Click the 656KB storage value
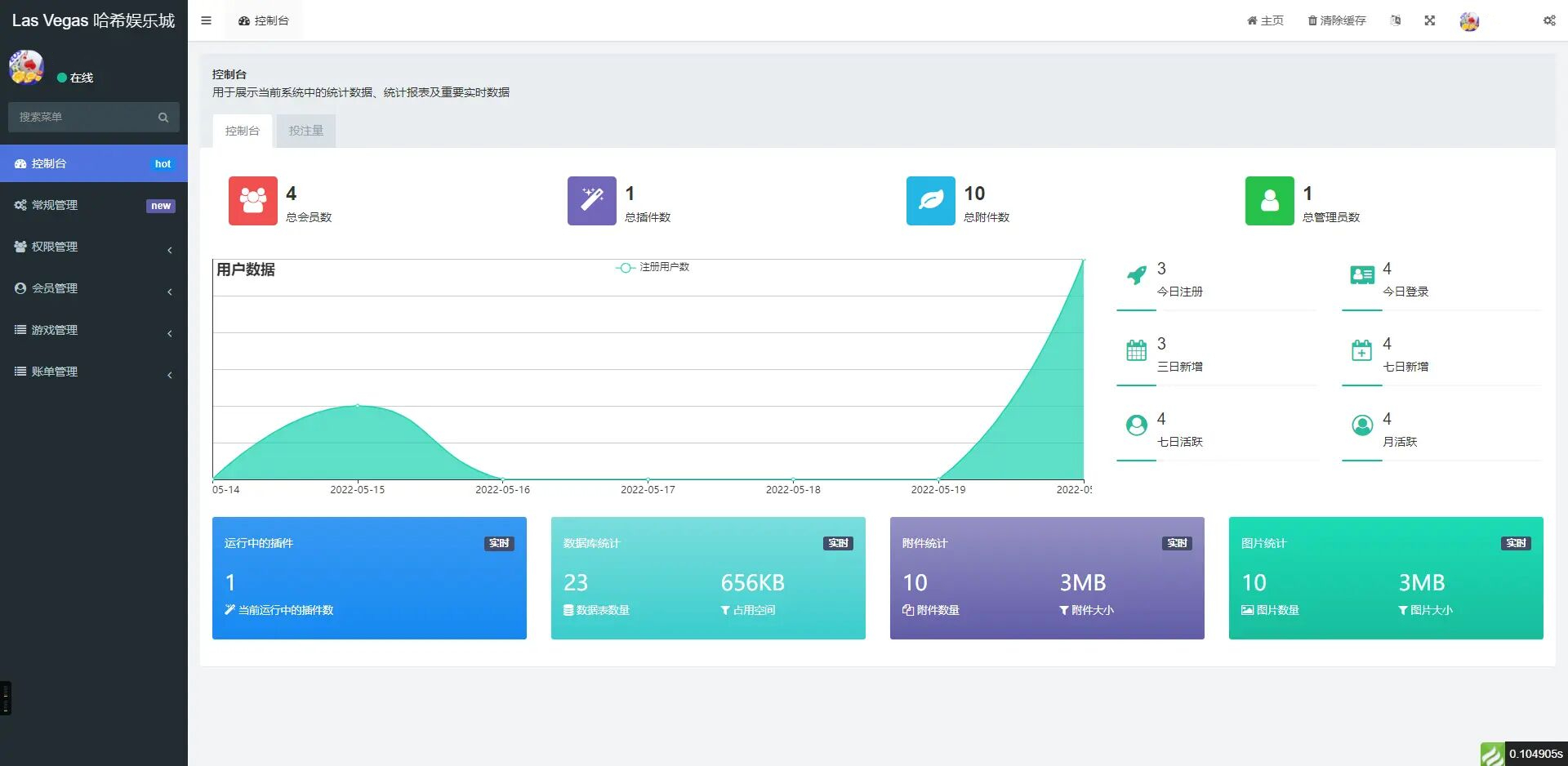 pos(752,582)
